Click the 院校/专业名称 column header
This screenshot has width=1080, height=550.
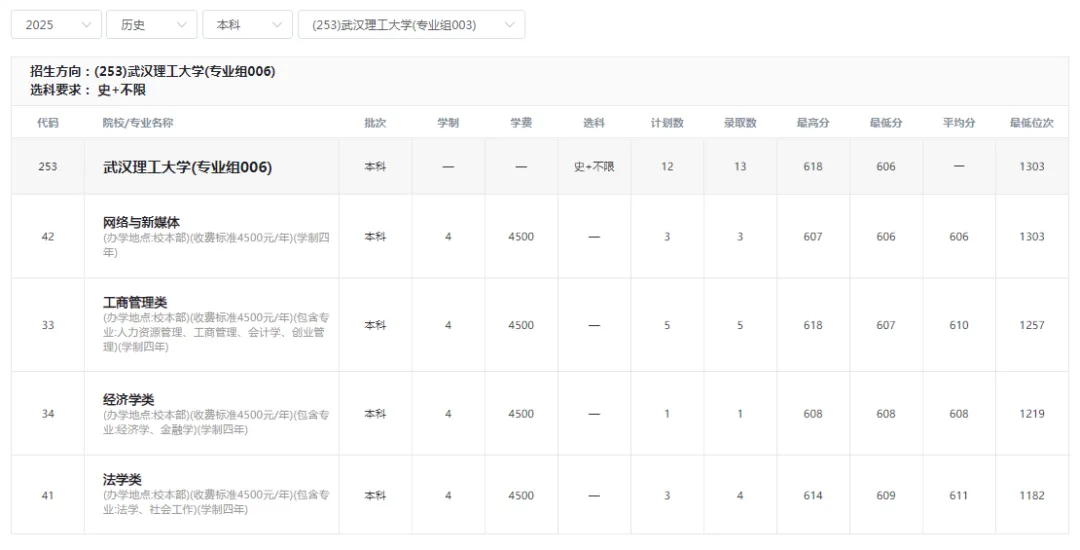138,123
